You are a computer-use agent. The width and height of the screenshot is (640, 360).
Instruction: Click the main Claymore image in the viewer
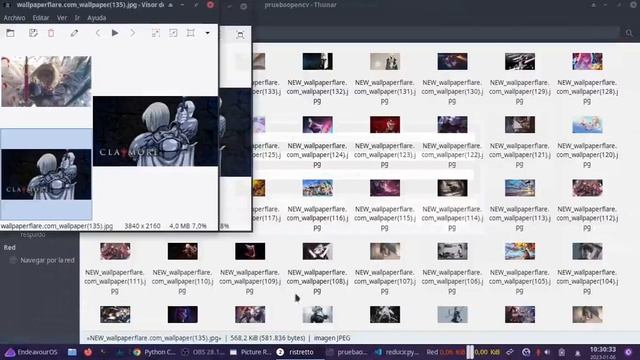click(156, 131)
